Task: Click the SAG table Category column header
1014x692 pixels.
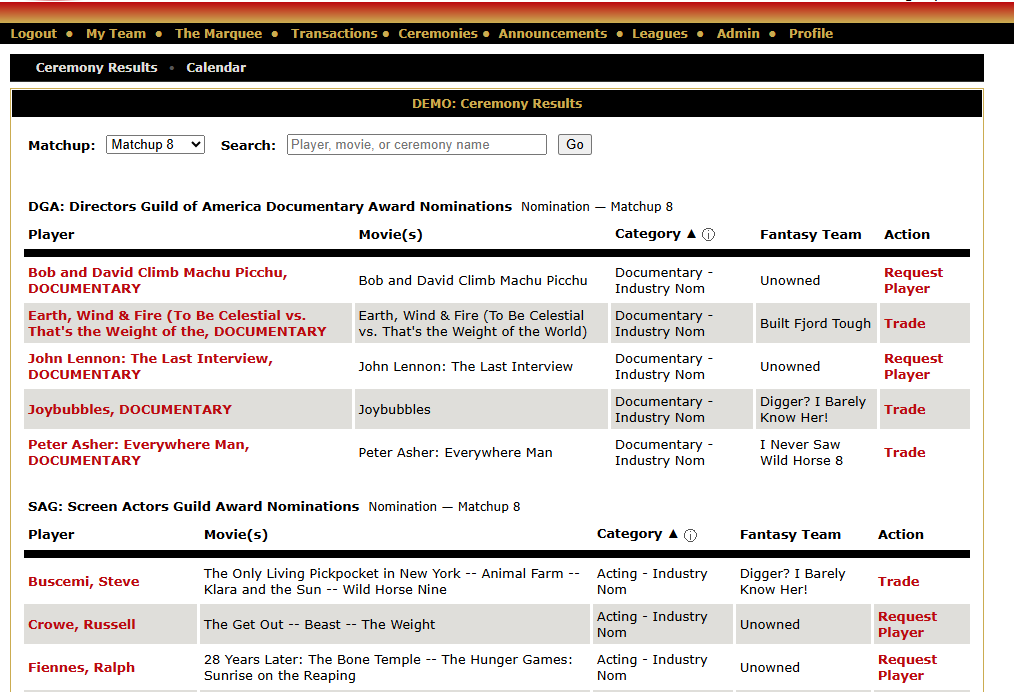Action: (629, 534)
